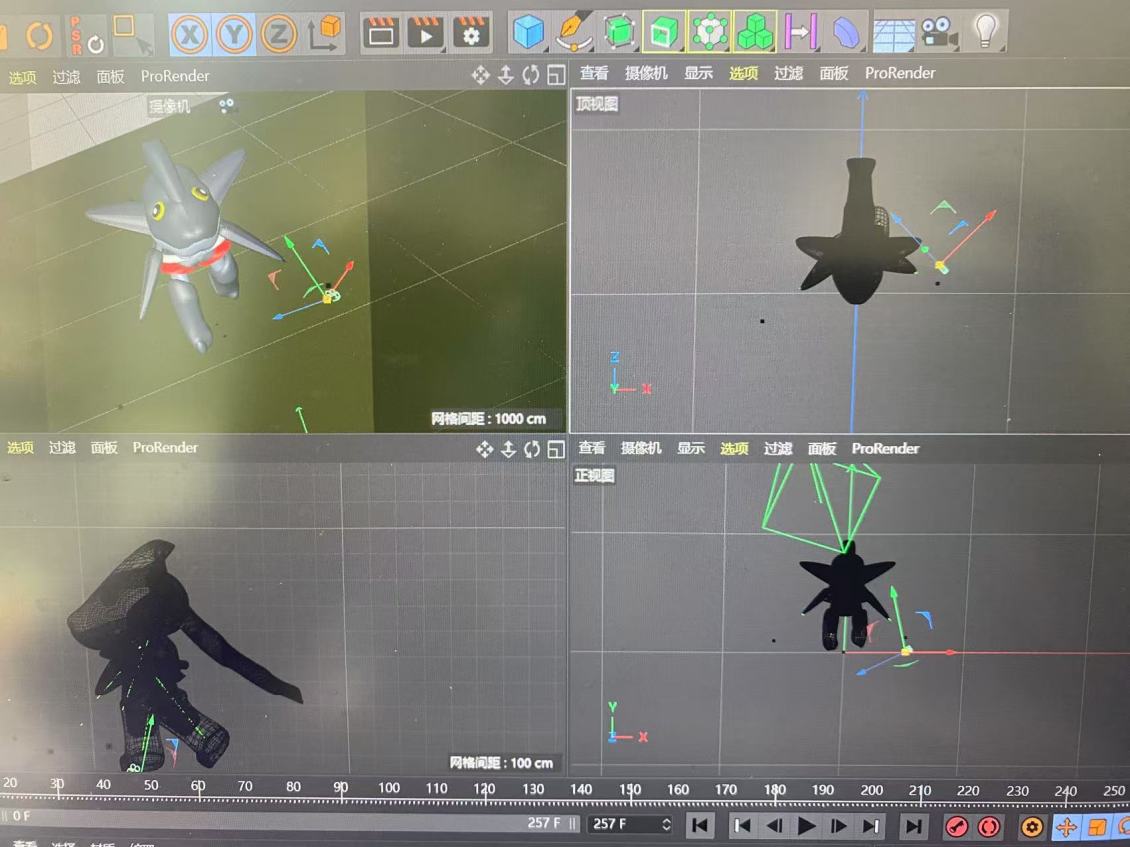
Task: Click the record active objects button
Action: (956, 827)
